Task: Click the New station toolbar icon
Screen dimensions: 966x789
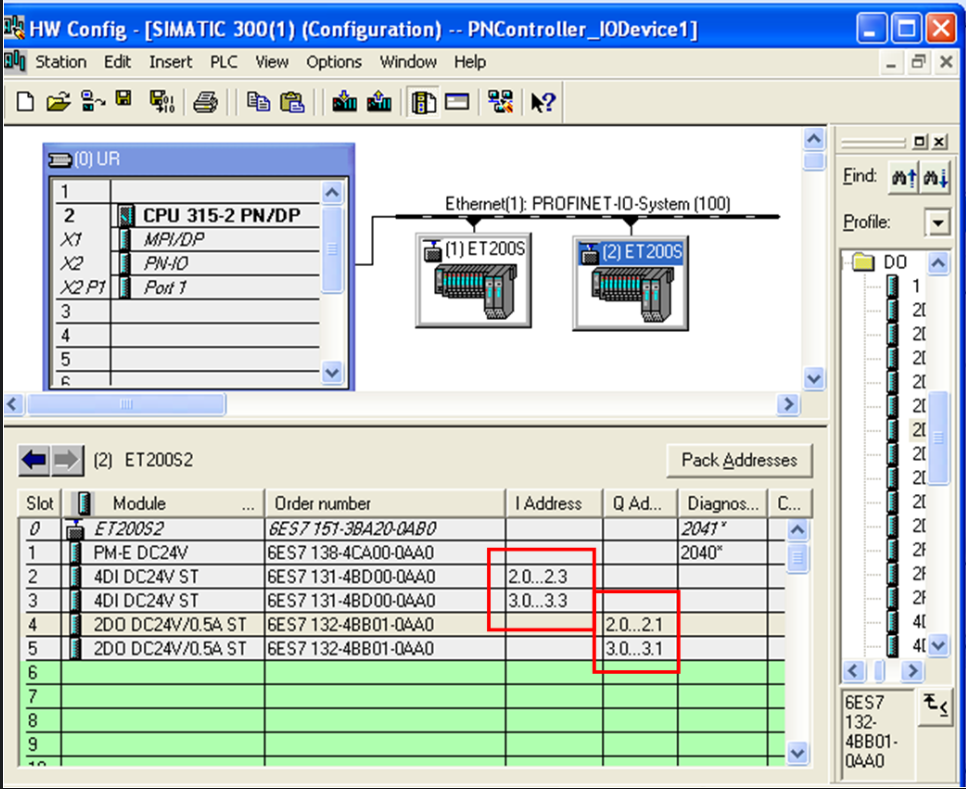Action: tap(25, 102)
